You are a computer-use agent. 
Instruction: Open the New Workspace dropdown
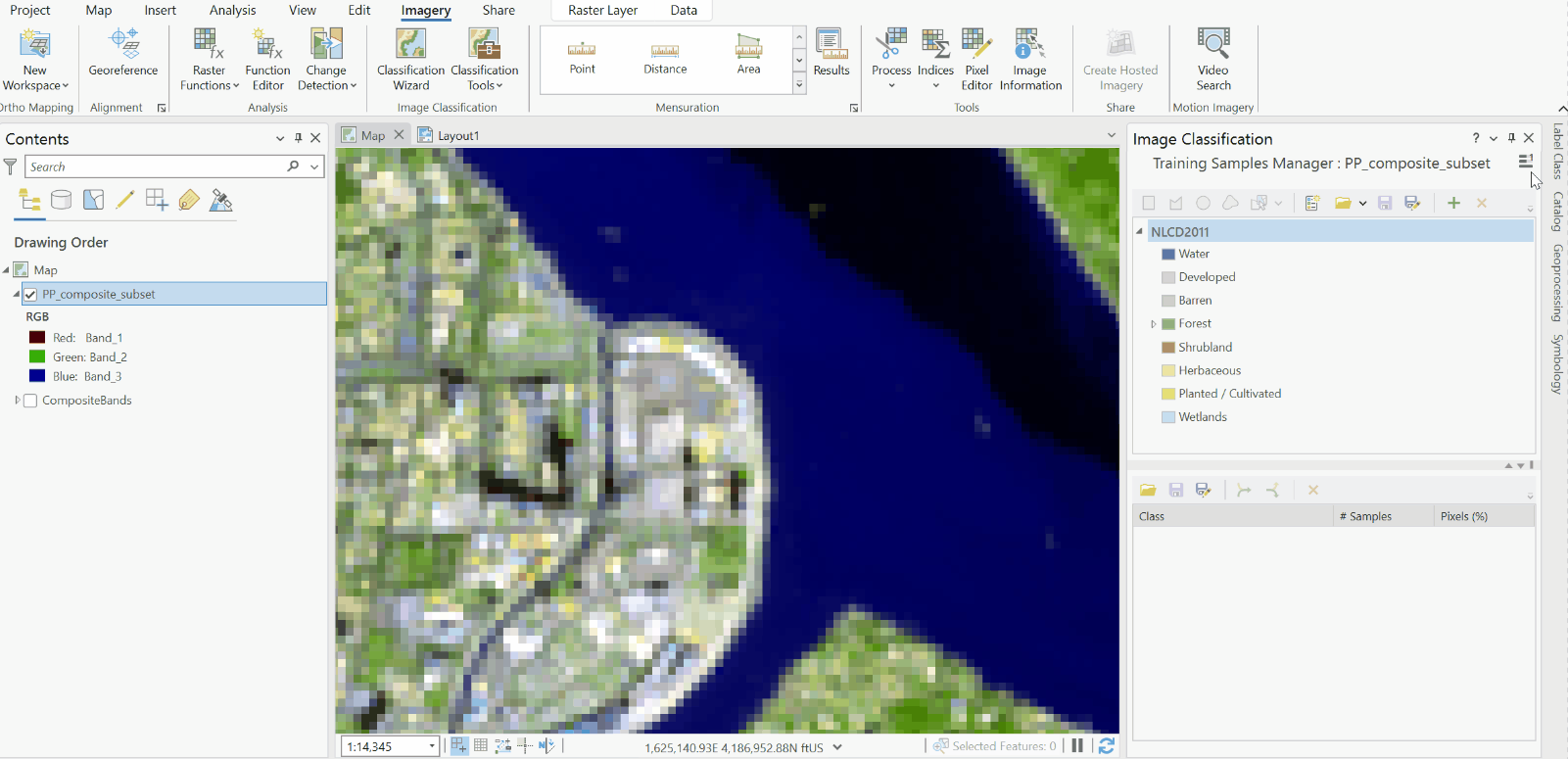[35, 78]
